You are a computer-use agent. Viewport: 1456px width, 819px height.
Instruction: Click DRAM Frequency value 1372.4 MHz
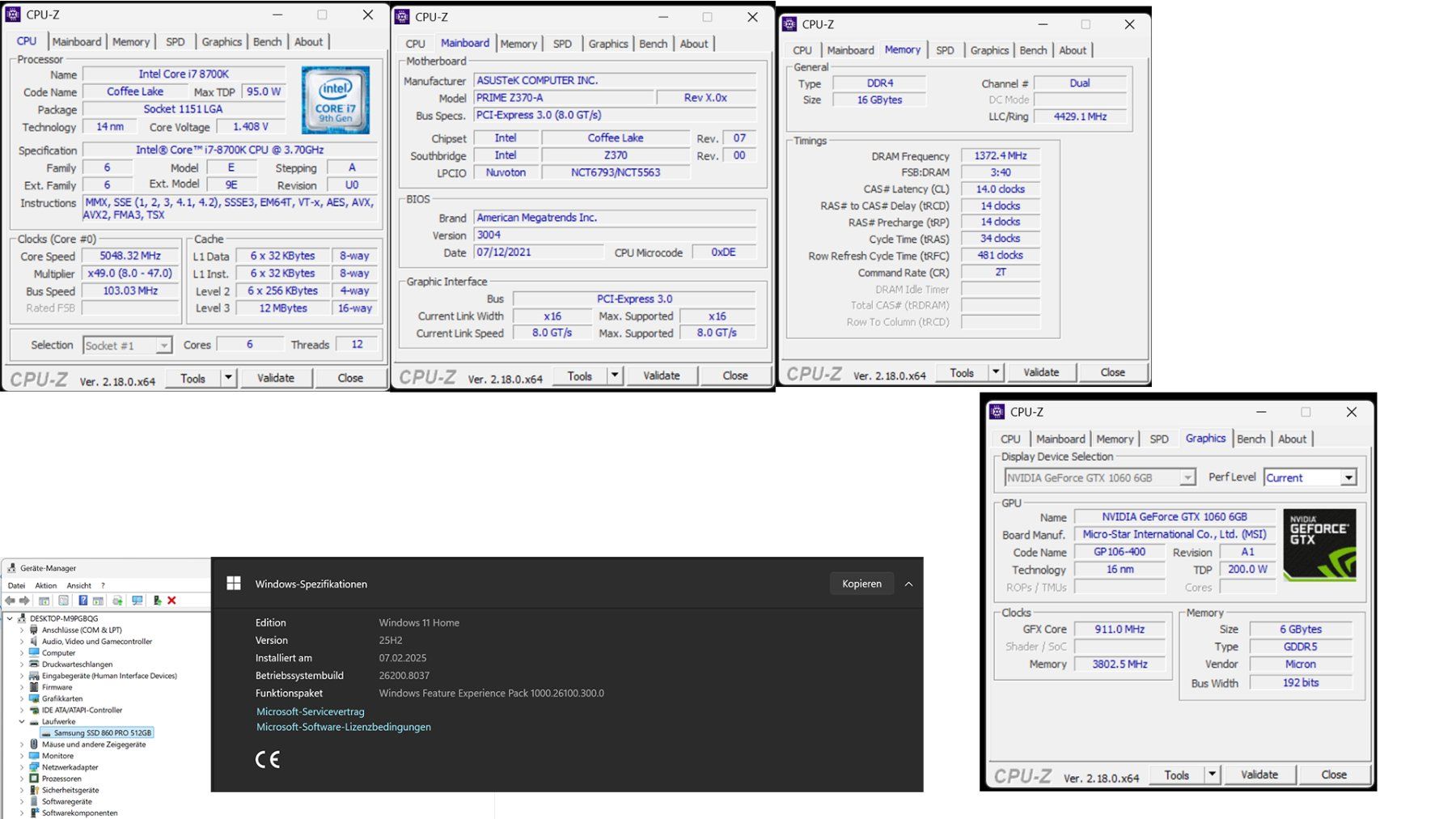(x=1001, y=155)
